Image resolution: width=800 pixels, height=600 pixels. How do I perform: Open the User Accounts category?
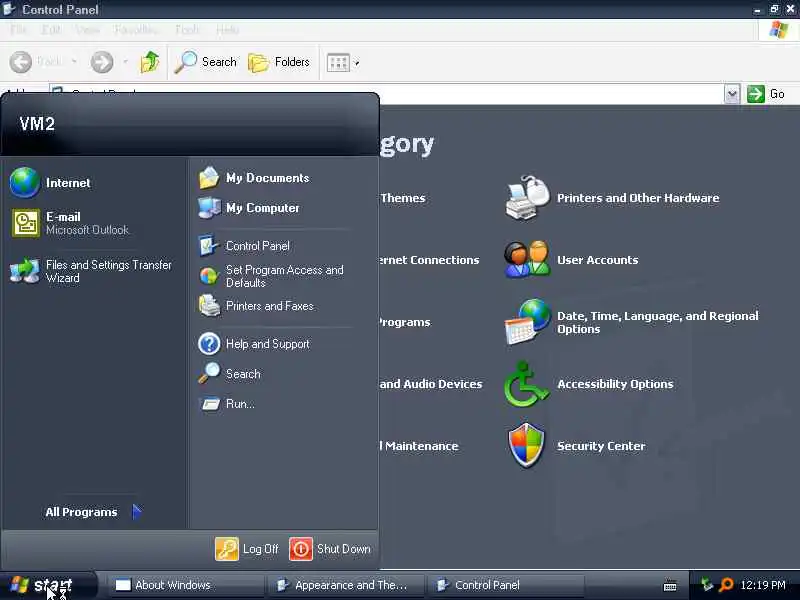[x=571, y=260]
